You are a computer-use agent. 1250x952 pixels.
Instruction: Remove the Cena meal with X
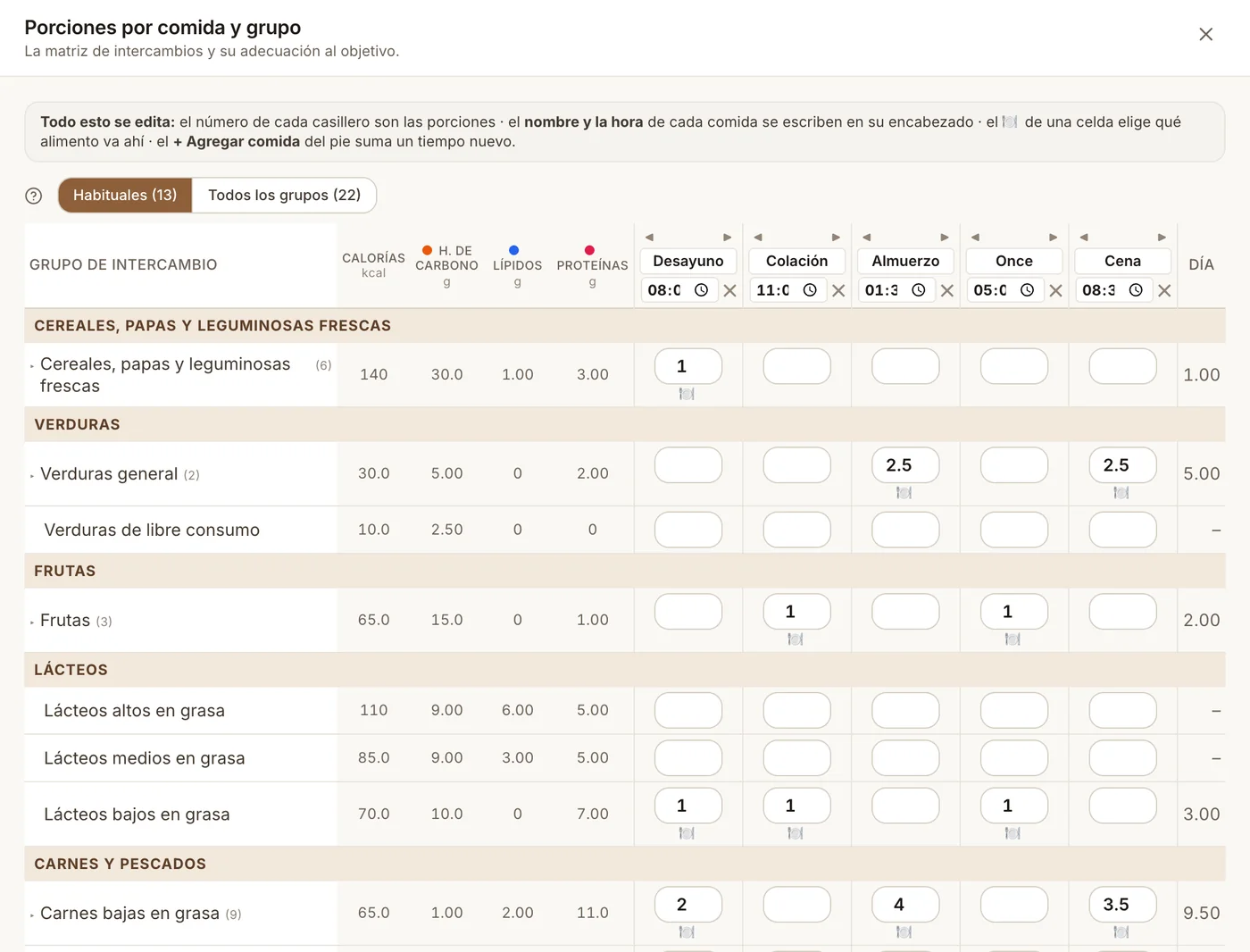pos(1164,290)
